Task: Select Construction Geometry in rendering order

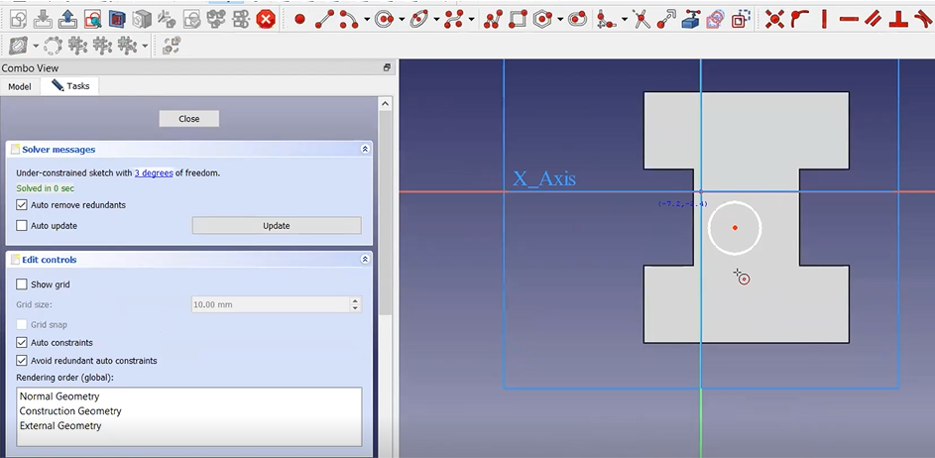Action: pyautogui.click(x=70, y=411)
